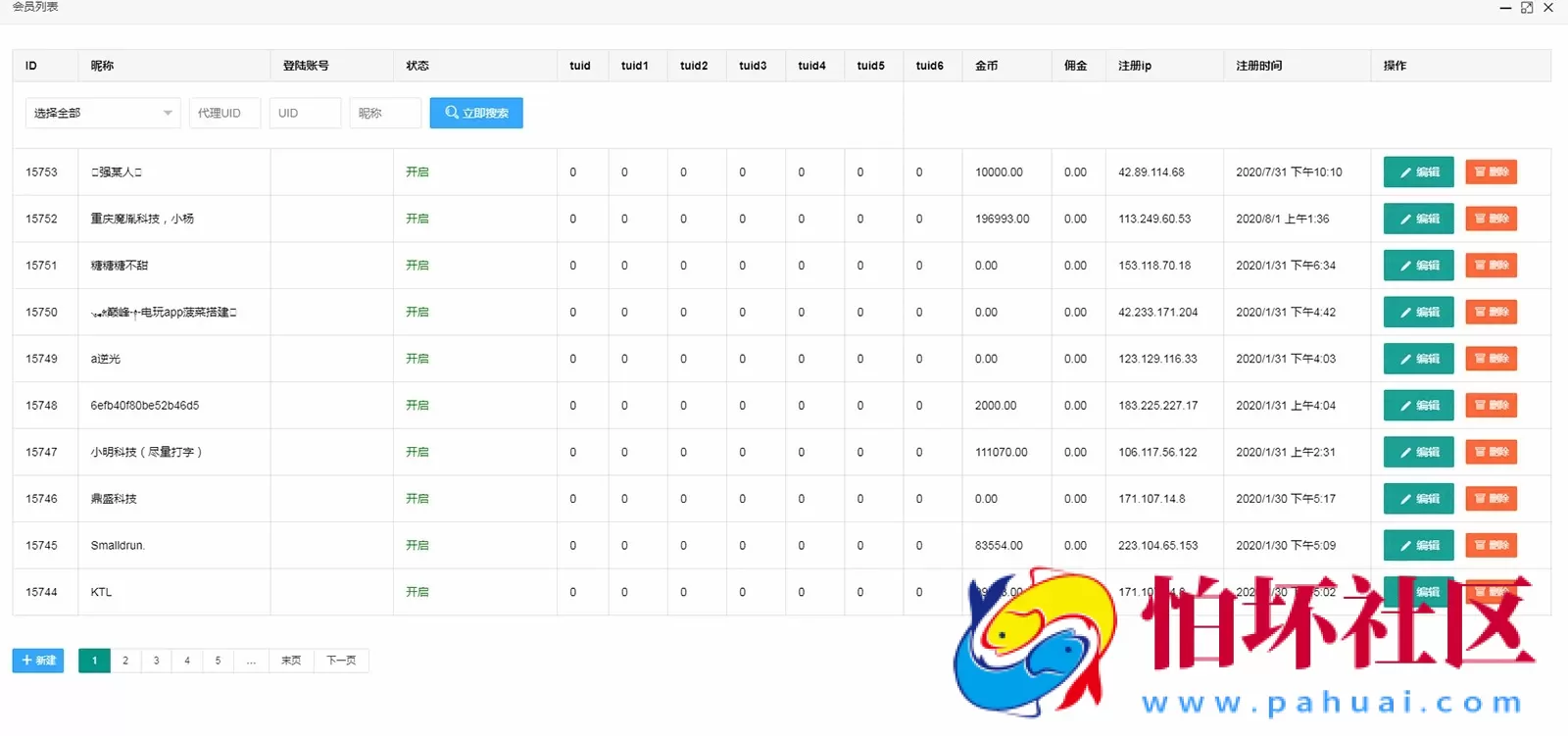Delete member 15752 via the trash button
The width and height of the screenshot is (1568, 736).
1491,219
